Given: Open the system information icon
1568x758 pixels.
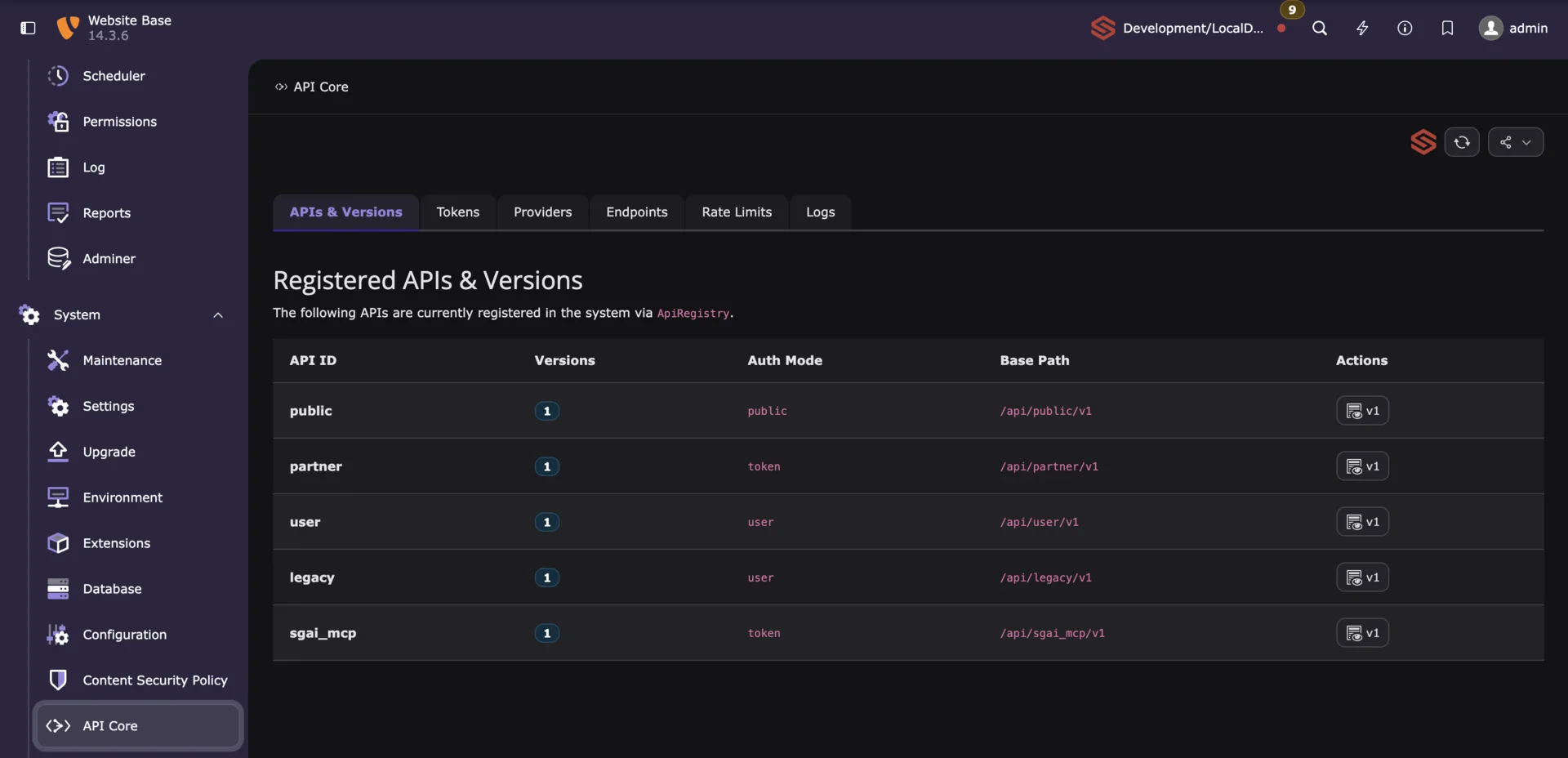Looking at the screenshot, I should (x=1405, y=29).
